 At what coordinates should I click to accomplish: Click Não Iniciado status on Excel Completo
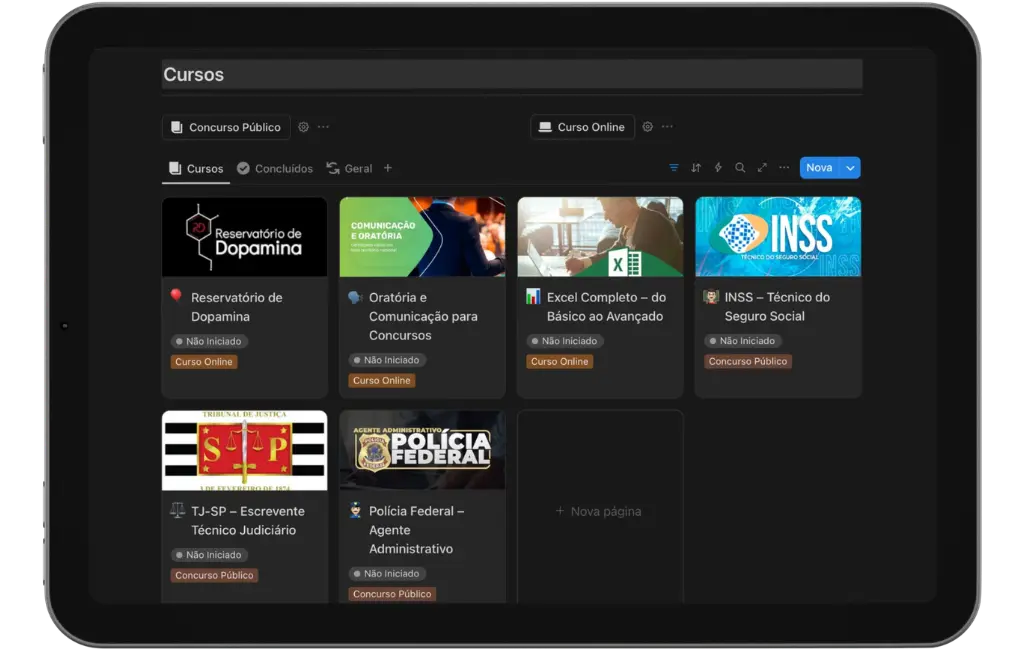point(564,341)
